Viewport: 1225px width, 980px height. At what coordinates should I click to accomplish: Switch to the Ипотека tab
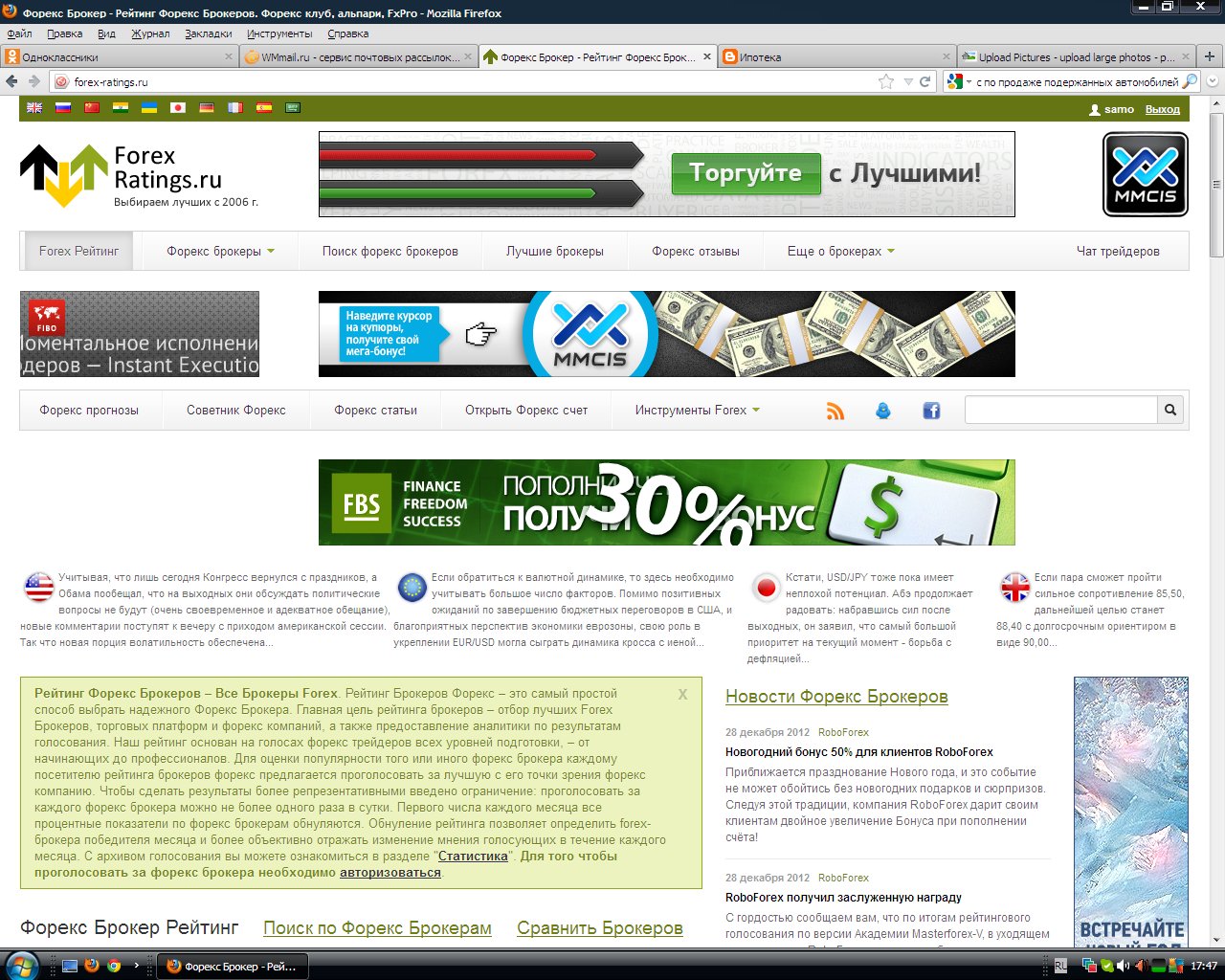click(837, 56)
